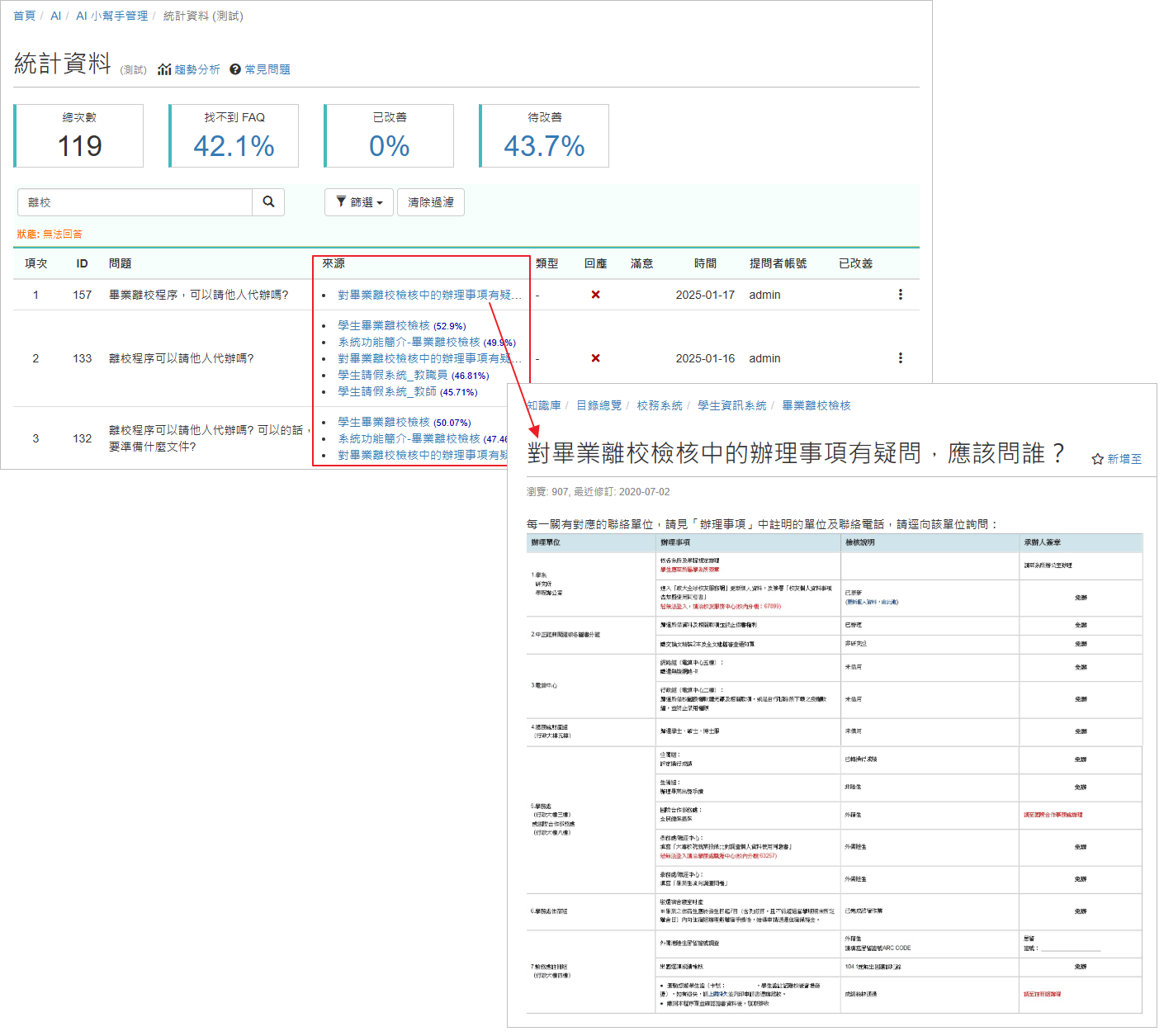Image resolution: width=1164 pixels, height=1036 pixels.
Task: Click the 無法回答 status filter label
Action: [x=63, y=234]
